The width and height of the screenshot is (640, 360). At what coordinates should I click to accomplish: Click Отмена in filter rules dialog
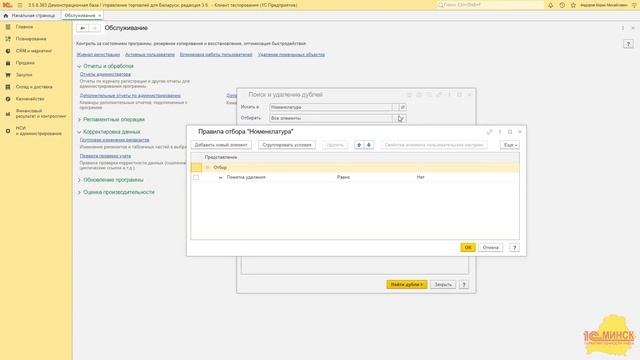click(491, 248)
